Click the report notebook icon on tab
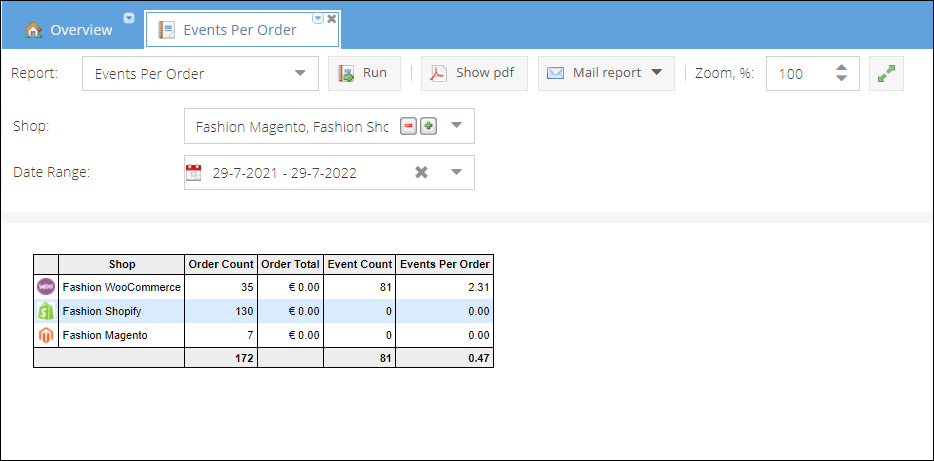The width and height of the screenshot is (934, 461). 166,30
